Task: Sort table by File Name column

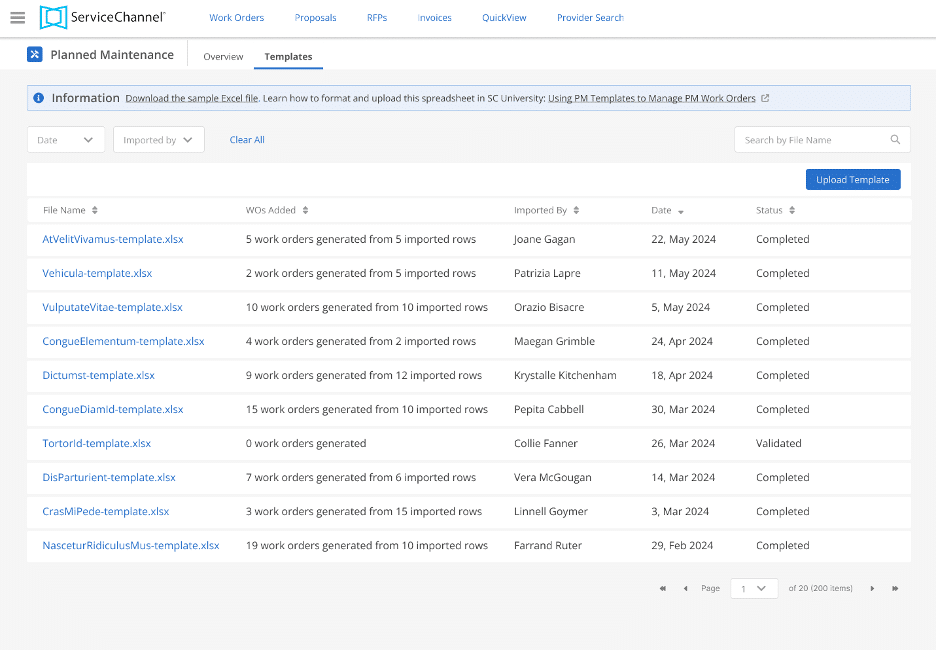Action: 95,211
